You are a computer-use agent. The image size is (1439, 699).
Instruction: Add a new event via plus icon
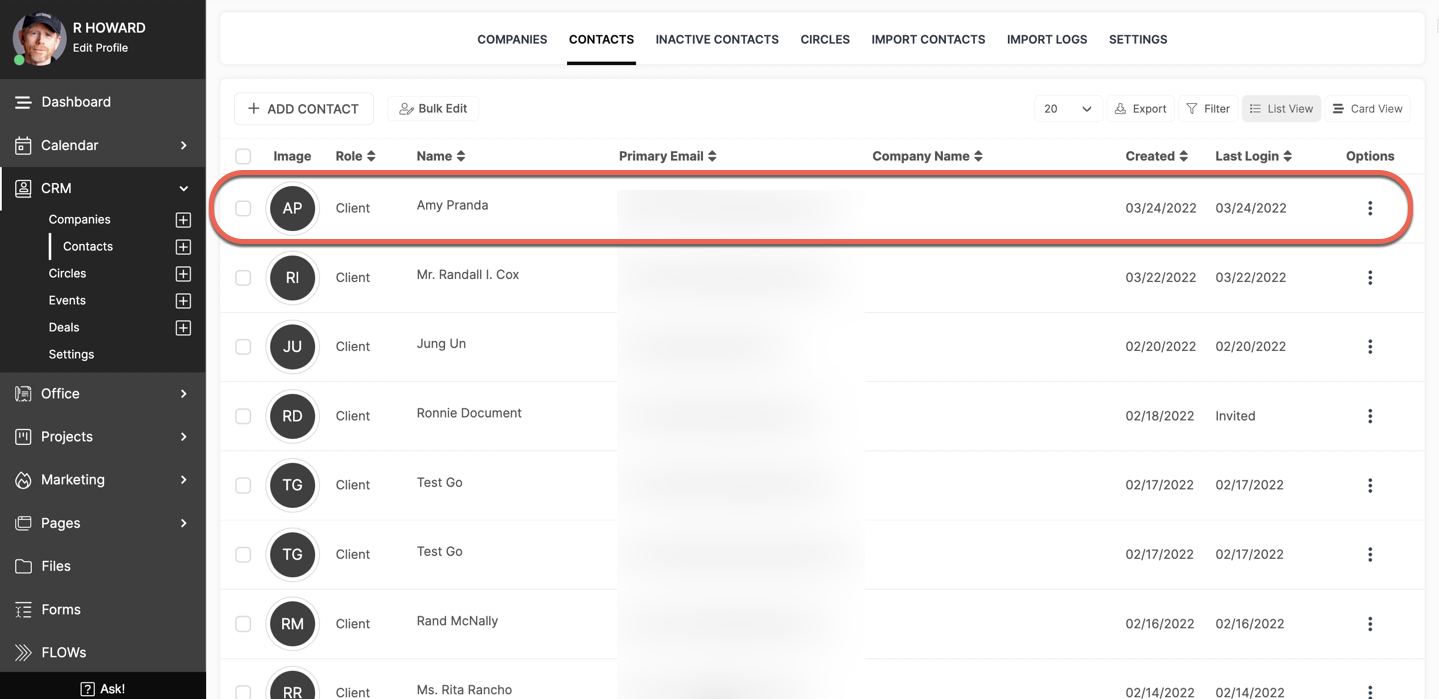(183, 301)
